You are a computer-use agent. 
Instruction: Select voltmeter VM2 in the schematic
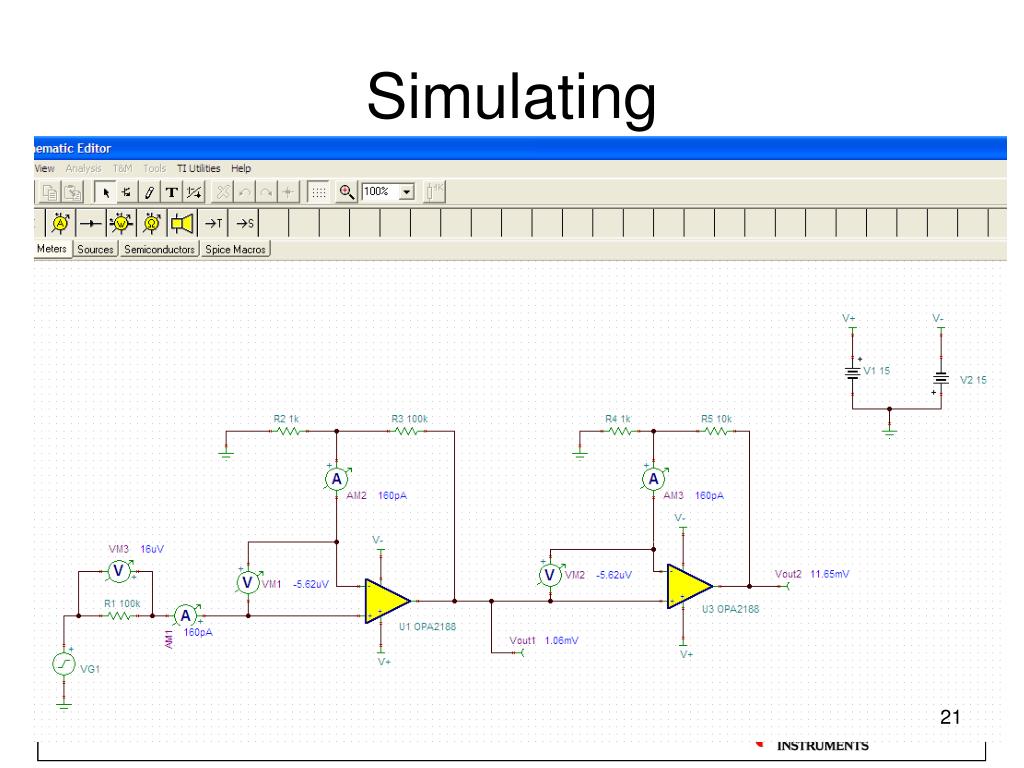(550, 574)
